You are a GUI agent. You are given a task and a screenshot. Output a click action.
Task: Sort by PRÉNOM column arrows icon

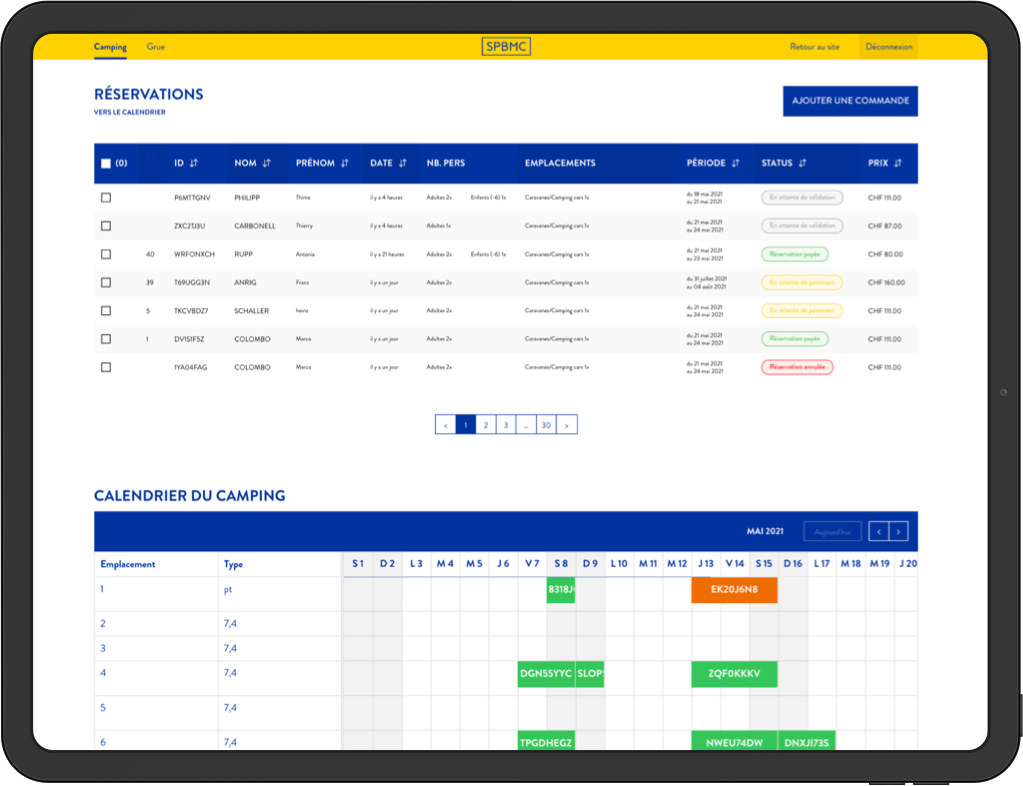click(x=344, y=163)
